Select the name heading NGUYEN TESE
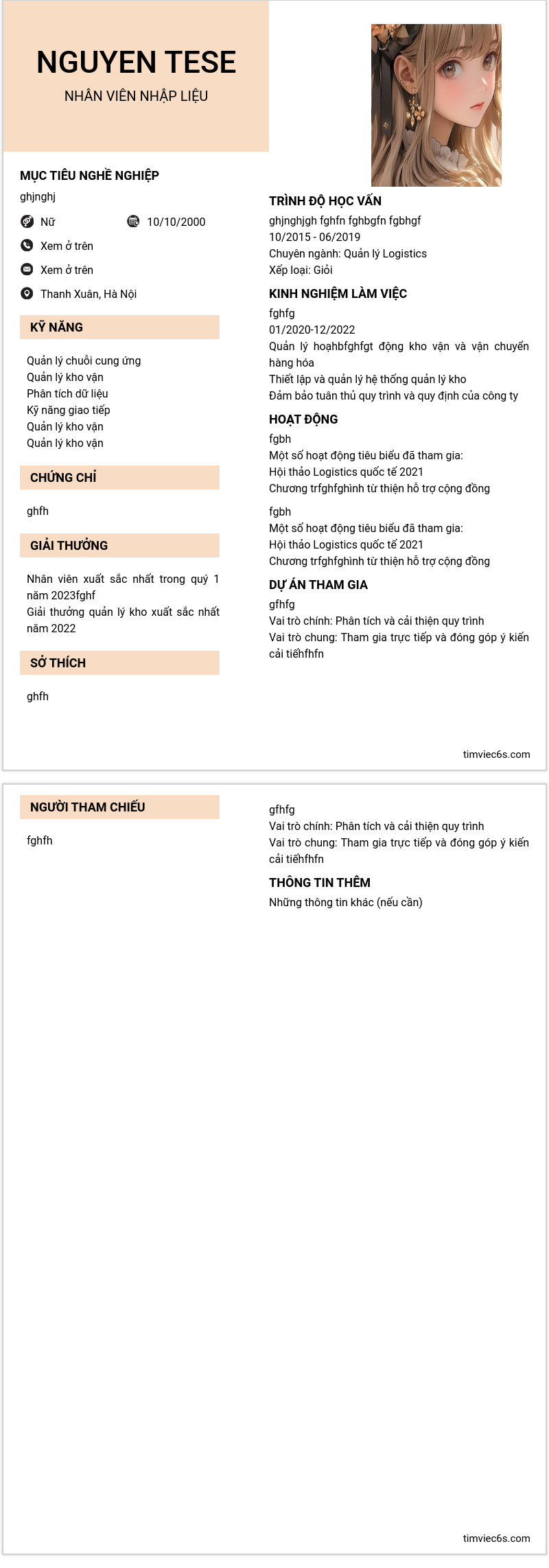Image resolution: width=549 pixels, height=1568 pixels. click(136, 62)
